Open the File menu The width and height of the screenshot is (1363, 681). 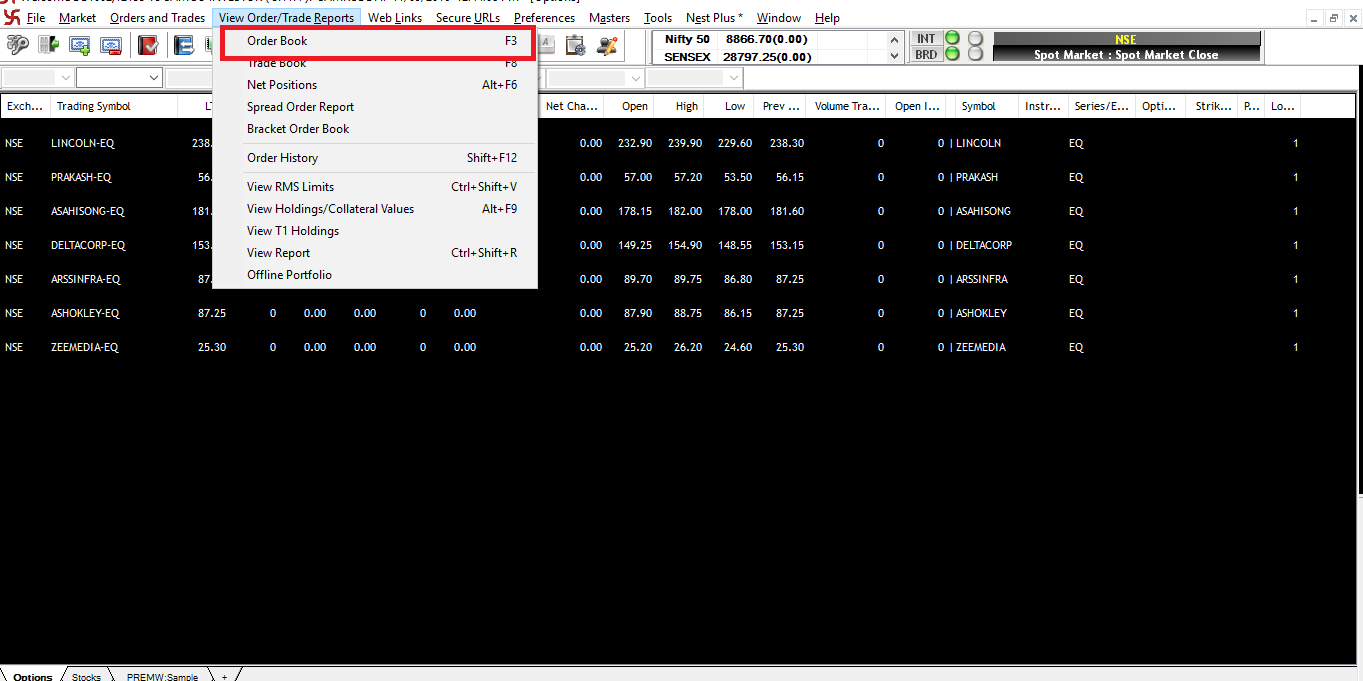pos(36,18)
